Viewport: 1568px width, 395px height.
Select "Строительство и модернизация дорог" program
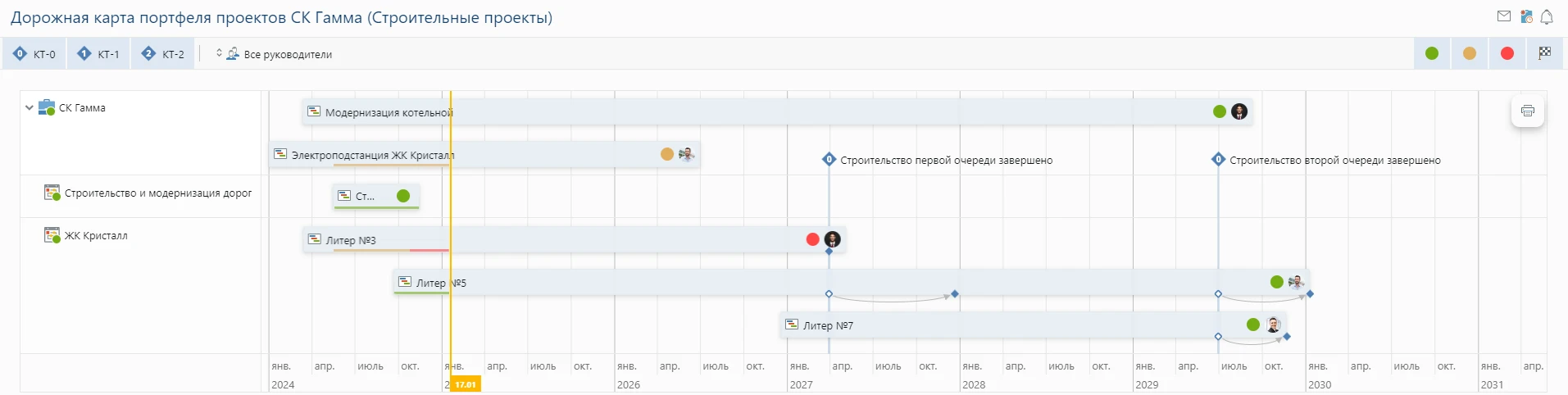pyautogui.click(x=157, y=193)
